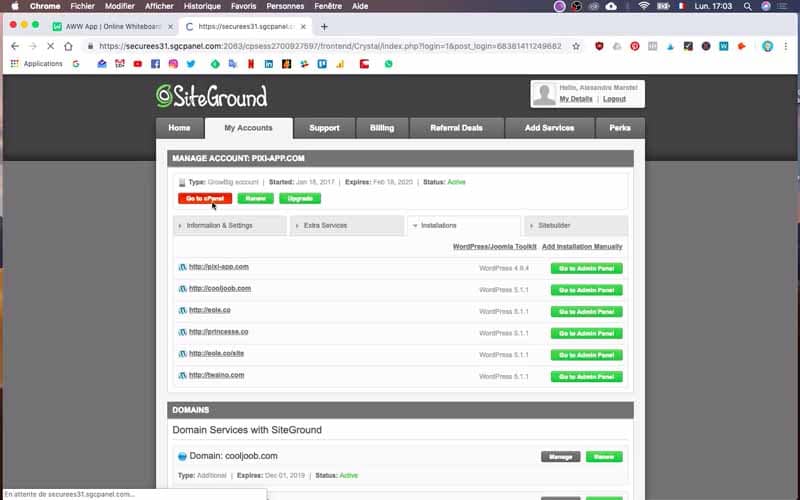Open the Gmail bookmark
This screenshot has width=800, height=500.
(120, 64)
